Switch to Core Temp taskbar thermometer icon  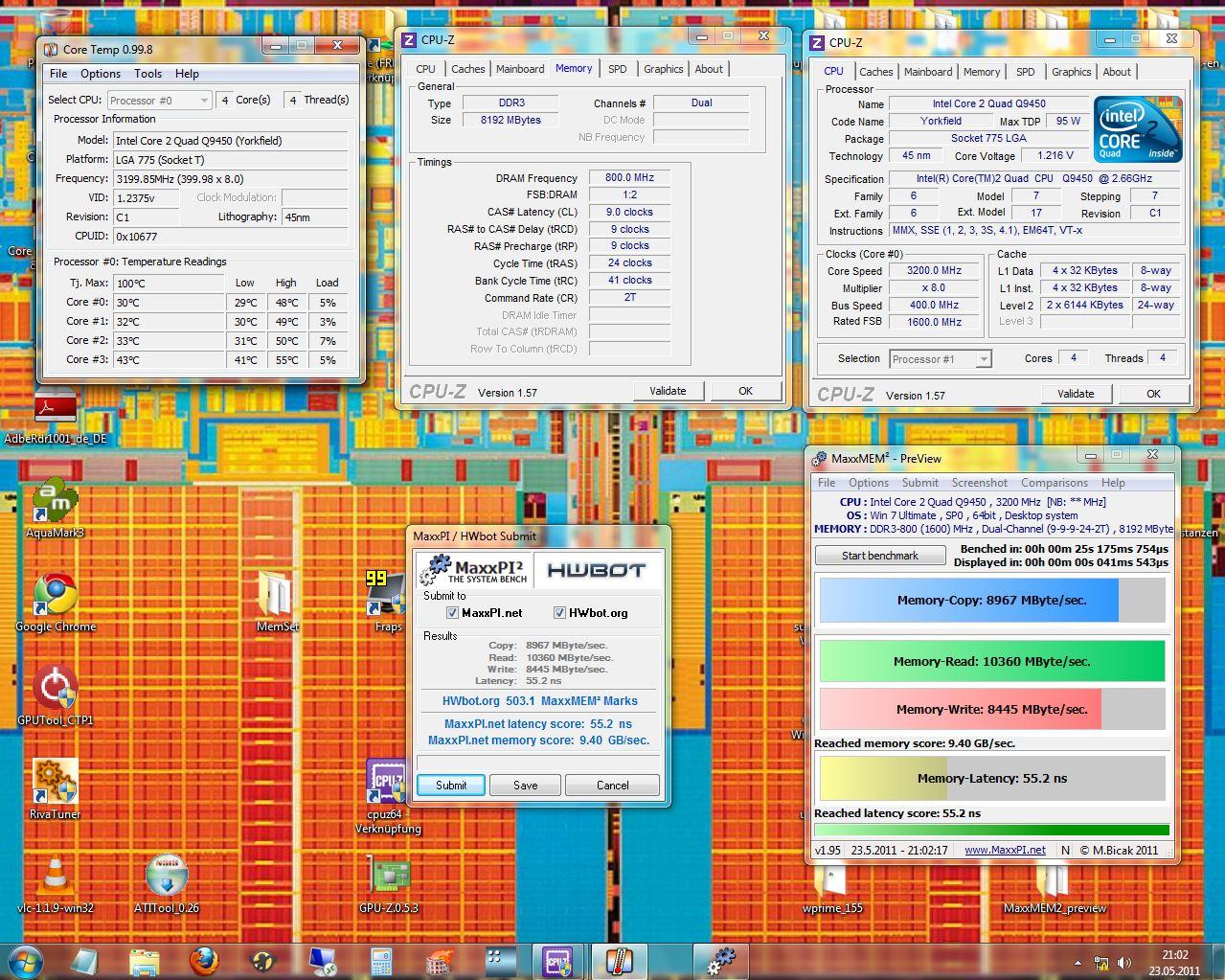click(618, 961)
